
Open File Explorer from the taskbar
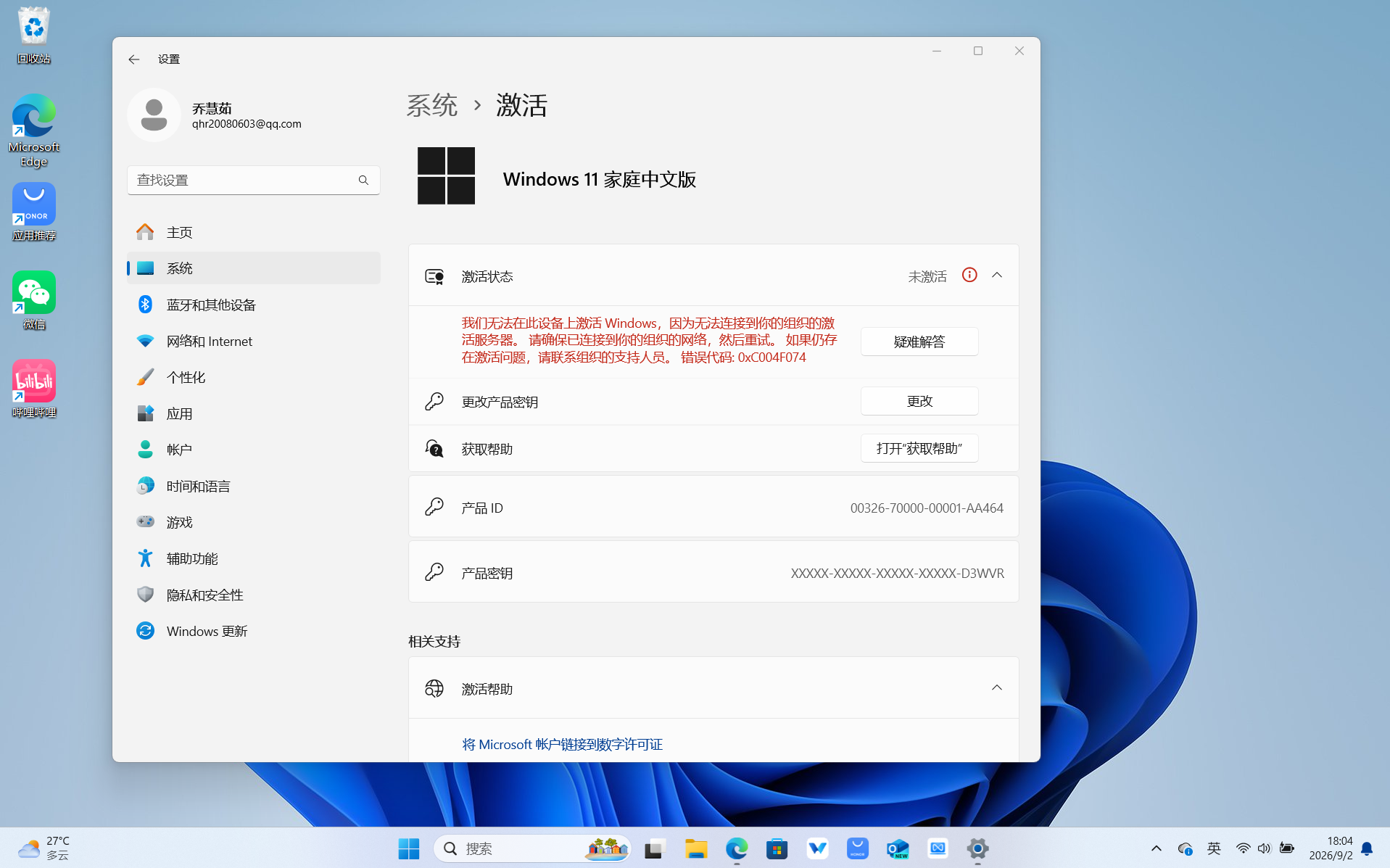(696, 848)
